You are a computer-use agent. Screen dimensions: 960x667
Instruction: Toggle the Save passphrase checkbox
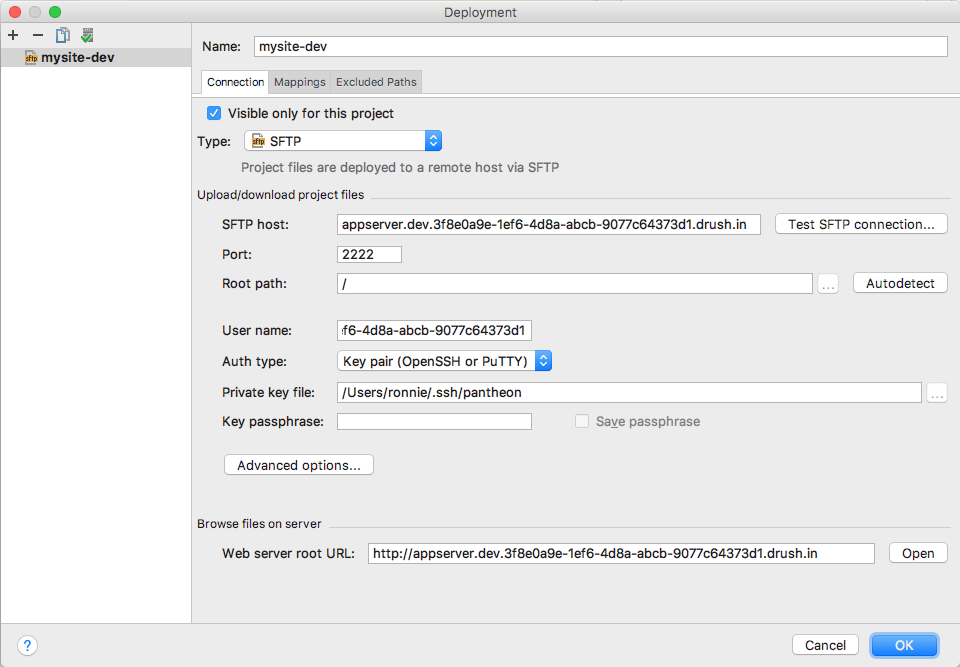point(582,421)
